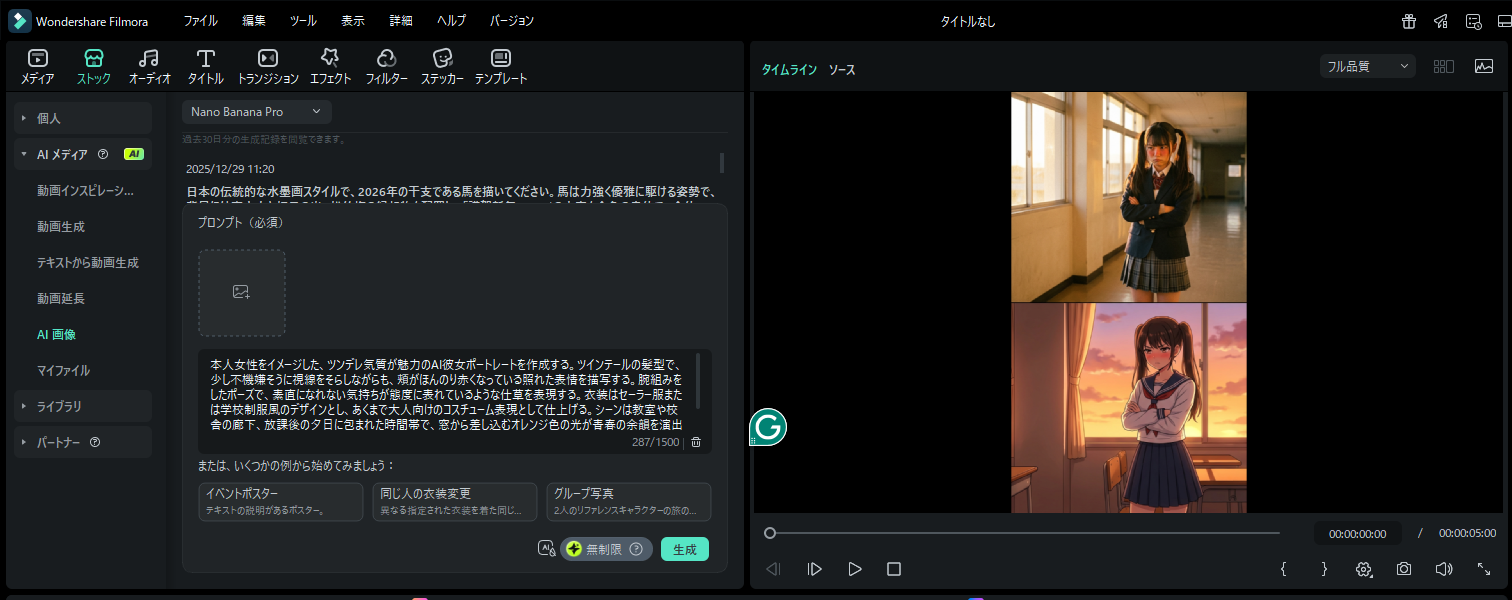Toggle fullscreen preview mode

(x=1484, y=569)
